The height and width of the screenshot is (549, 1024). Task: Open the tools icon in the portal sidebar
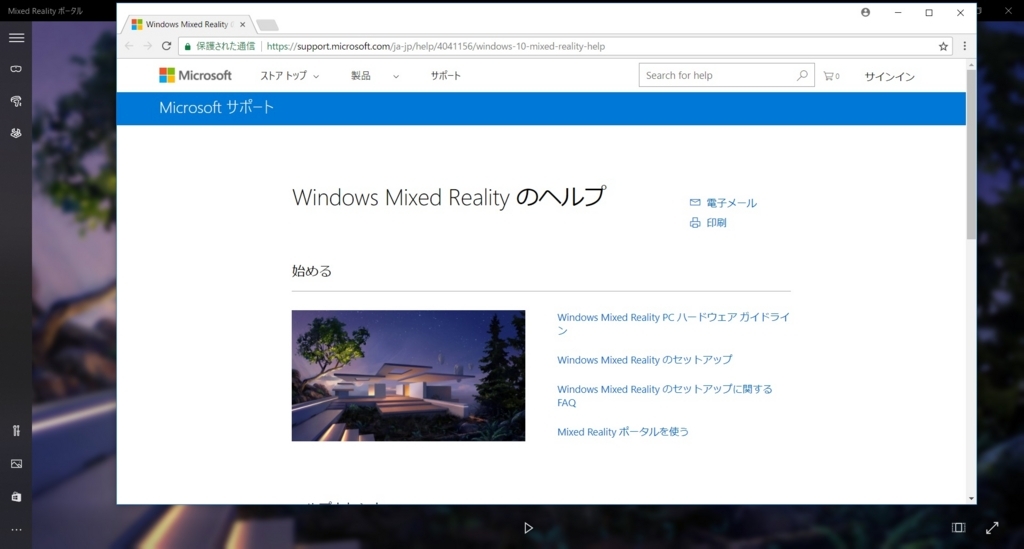(16, 430)
